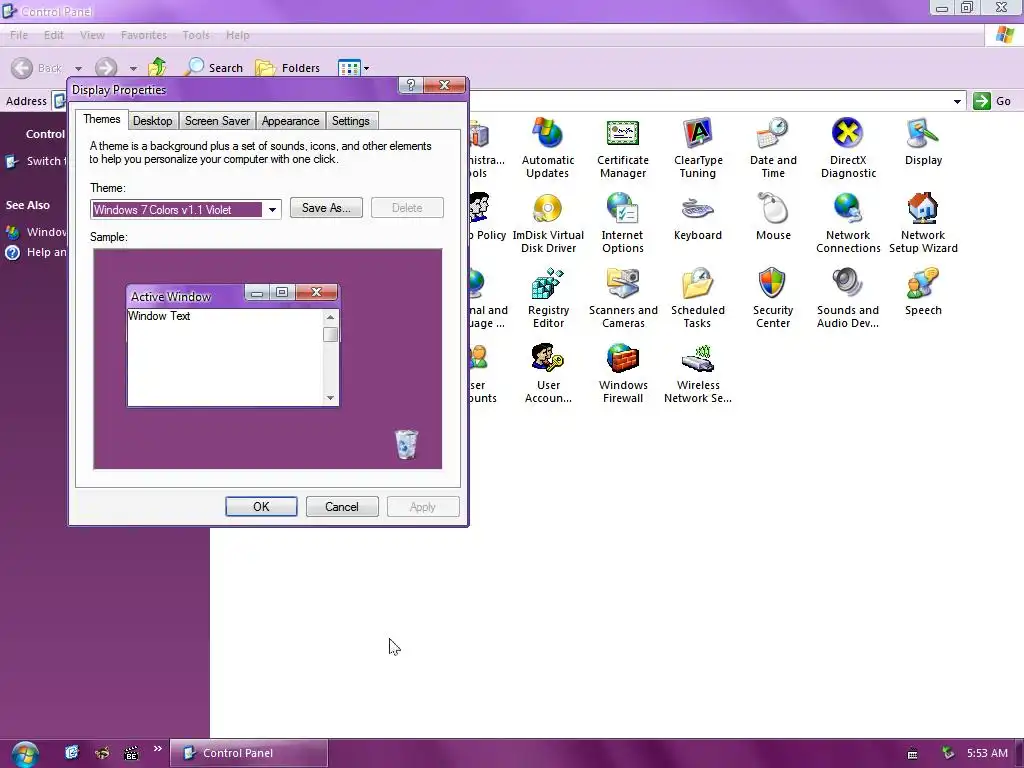Click the sample window scrollbar up arrow
Viewport: 1024px width, 768px height.
(330, 317)
